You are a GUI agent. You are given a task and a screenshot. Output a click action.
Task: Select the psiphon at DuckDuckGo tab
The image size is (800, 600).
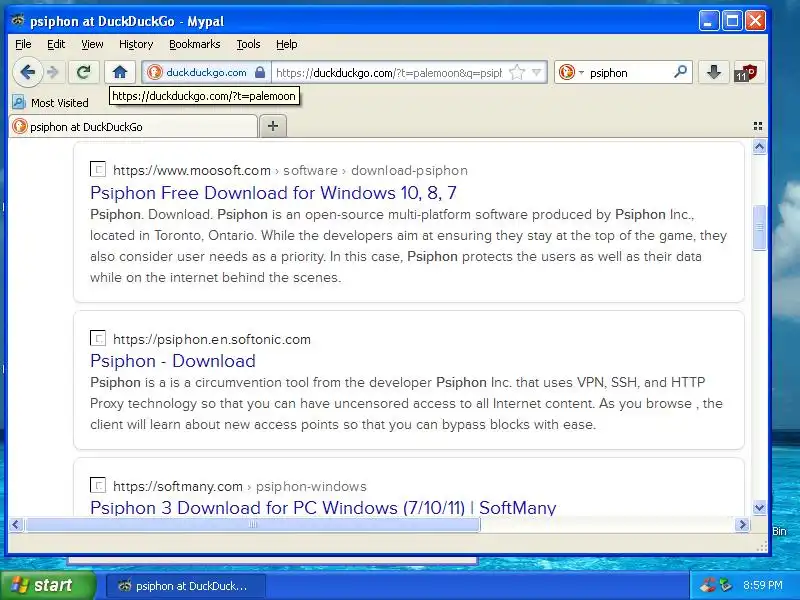(x=134, y=127)
